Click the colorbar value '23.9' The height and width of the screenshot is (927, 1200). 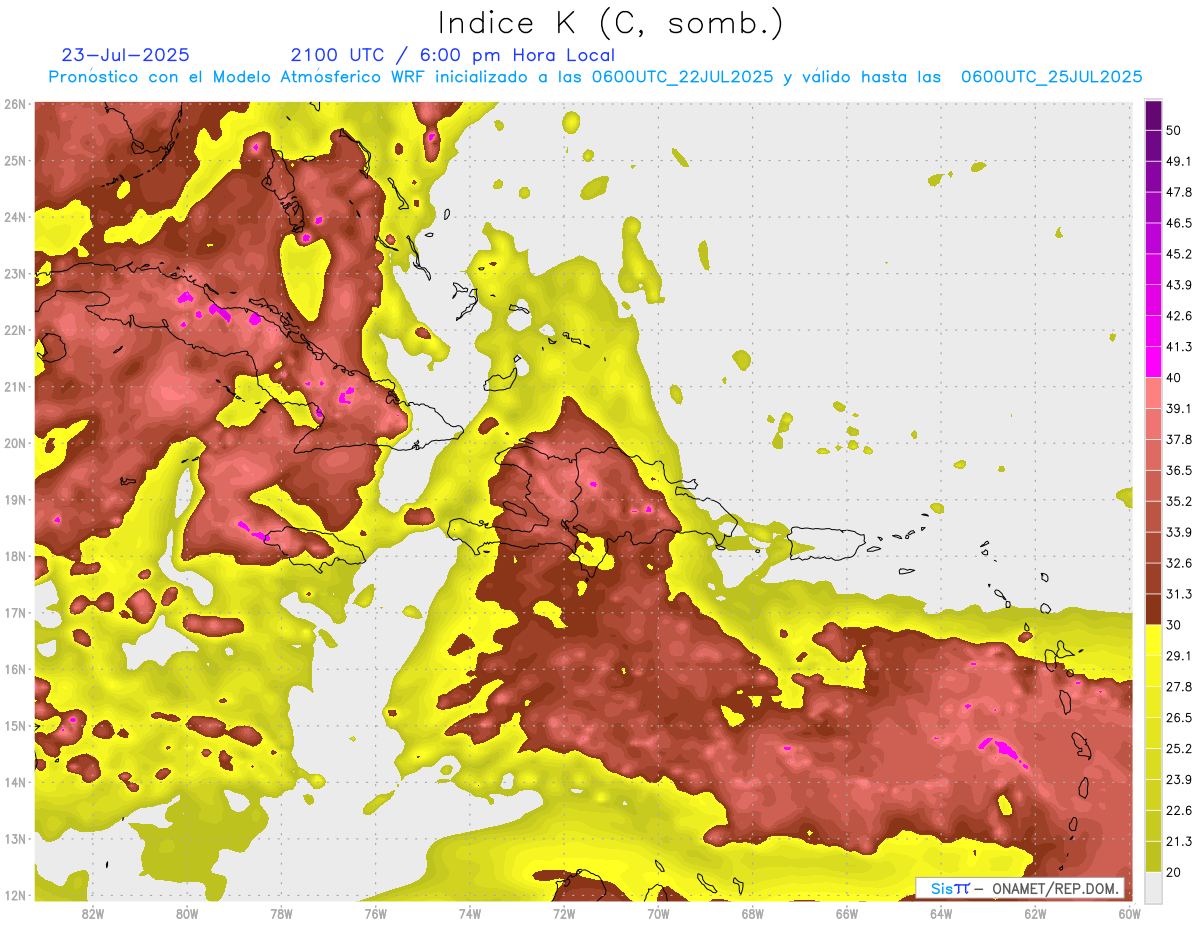(x=1178, y=779)
